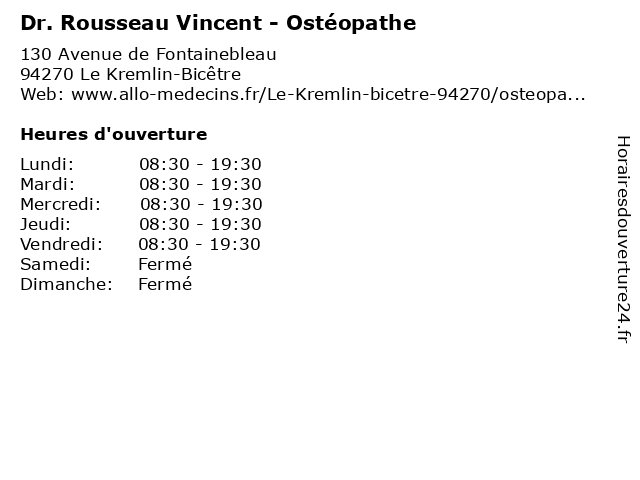Select the Mercredi day label
640x480 pixels.
pos(60,204)
